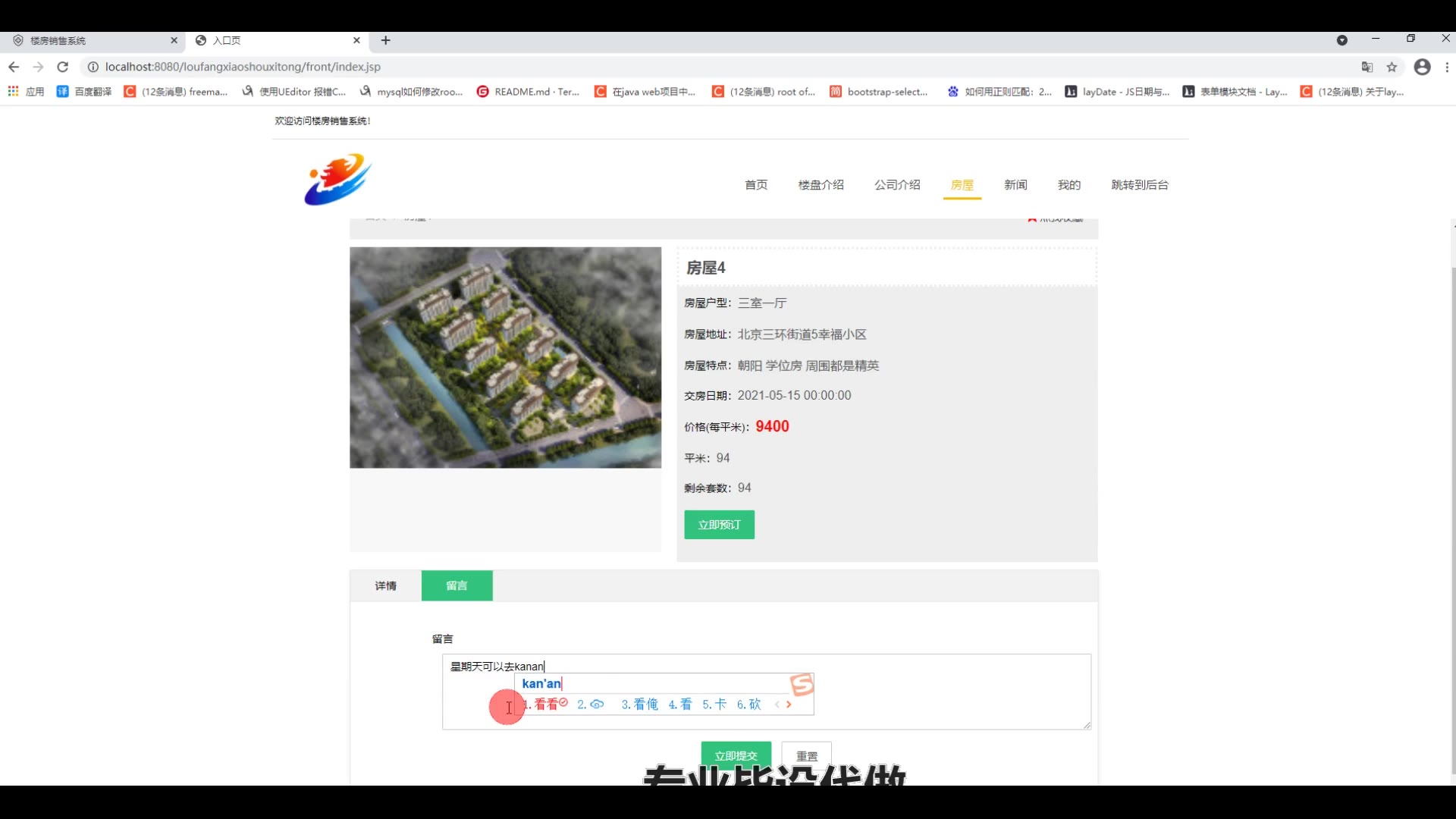Click the browser forward arrow

click(38, 67)
